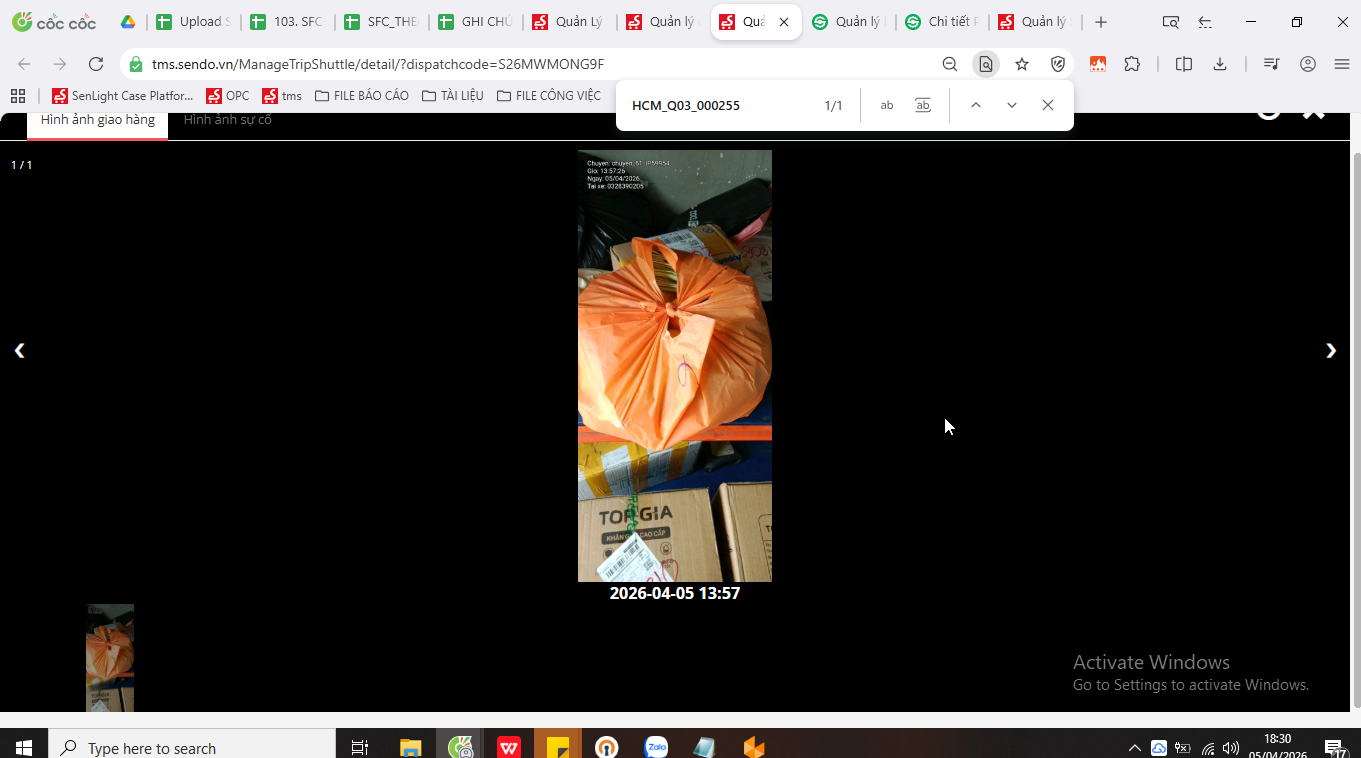This screenshot has width=1361, height=758.
Task: Open File Explorer from the taskbar
Action: [411, 747]
